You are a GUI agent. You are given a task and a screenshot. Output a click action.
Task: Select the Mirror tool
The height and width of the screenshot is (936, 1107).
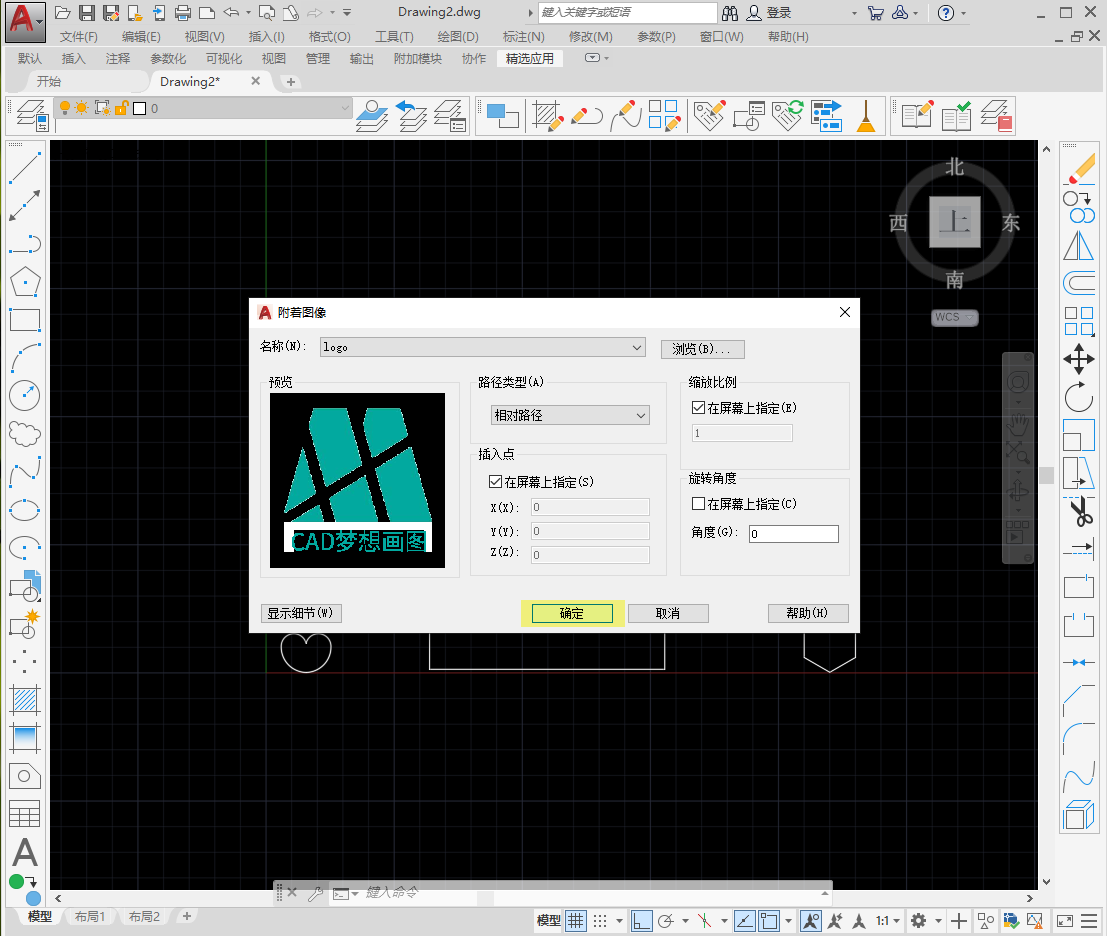point(1079,246)
